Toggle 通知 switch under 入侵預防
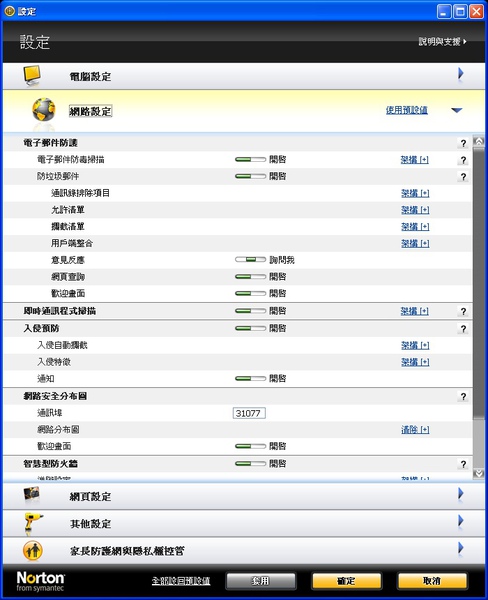Viewport: 488px width, 600px height. [x=250, y=378]
